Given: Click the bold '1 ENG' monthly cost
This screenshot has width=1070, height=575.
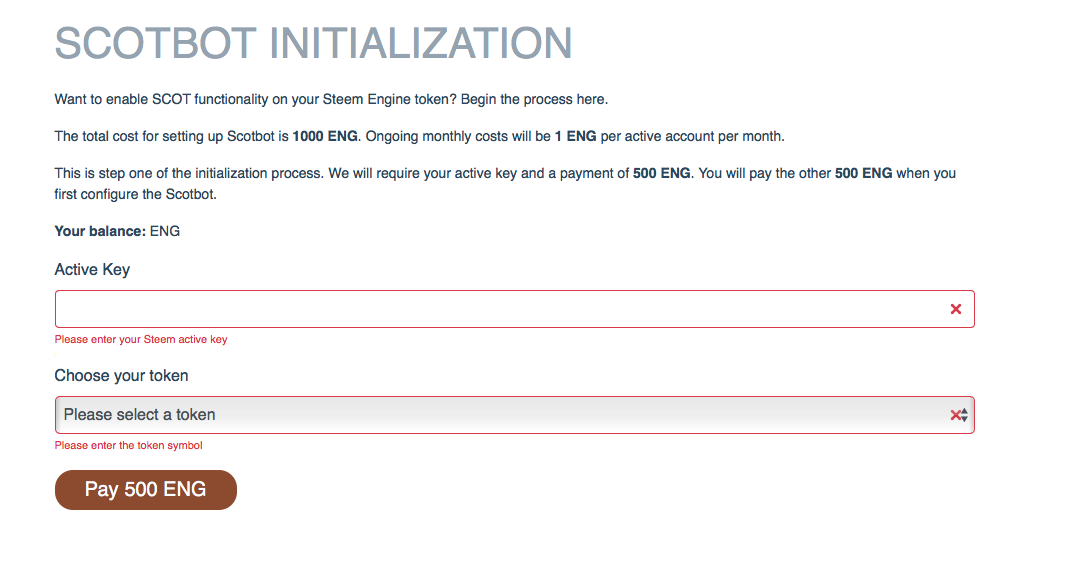Looking at the screenshot, I should [x=575, y=136].
